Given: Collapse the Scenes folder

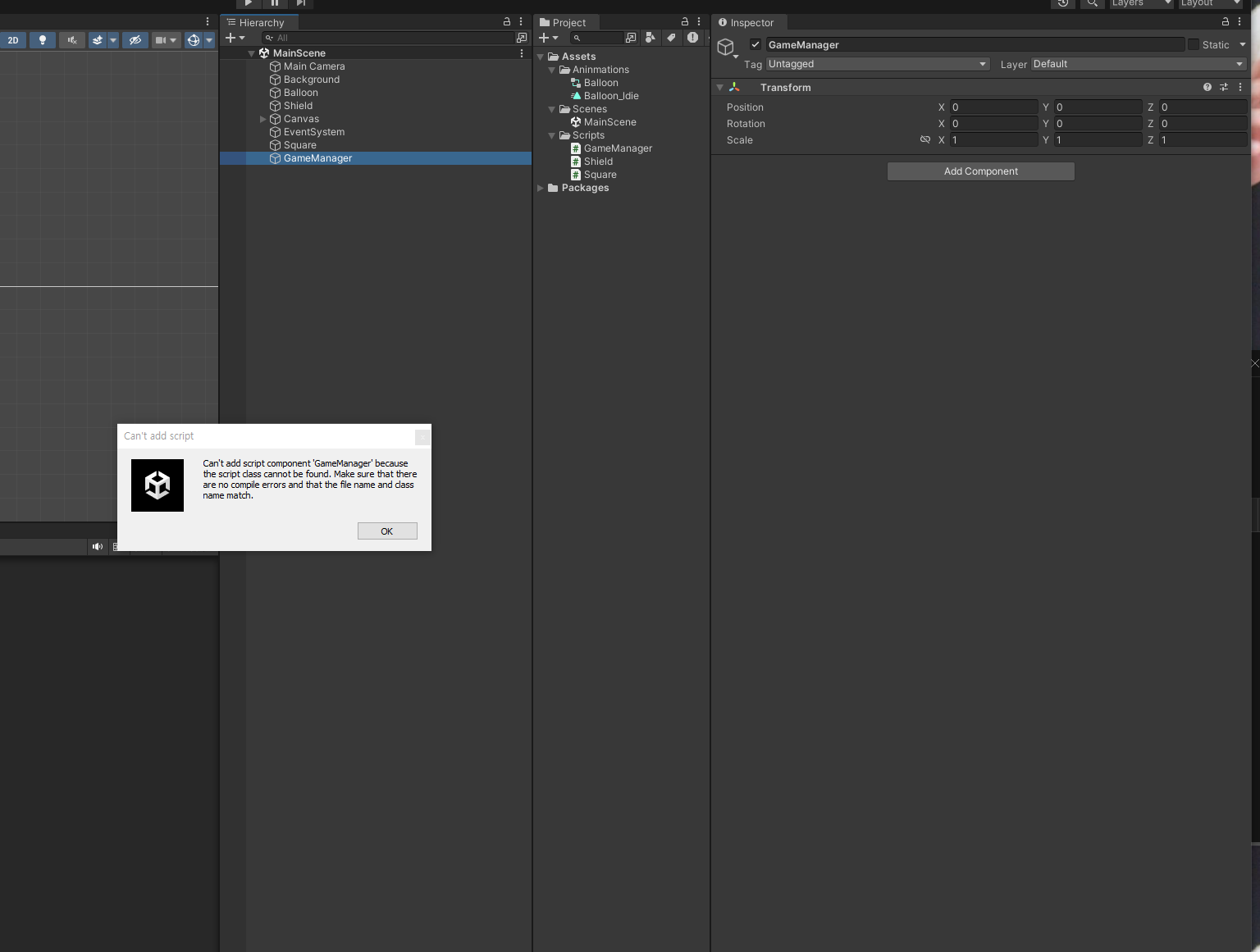Looking at the screenshot, I should tap(551, 109).
